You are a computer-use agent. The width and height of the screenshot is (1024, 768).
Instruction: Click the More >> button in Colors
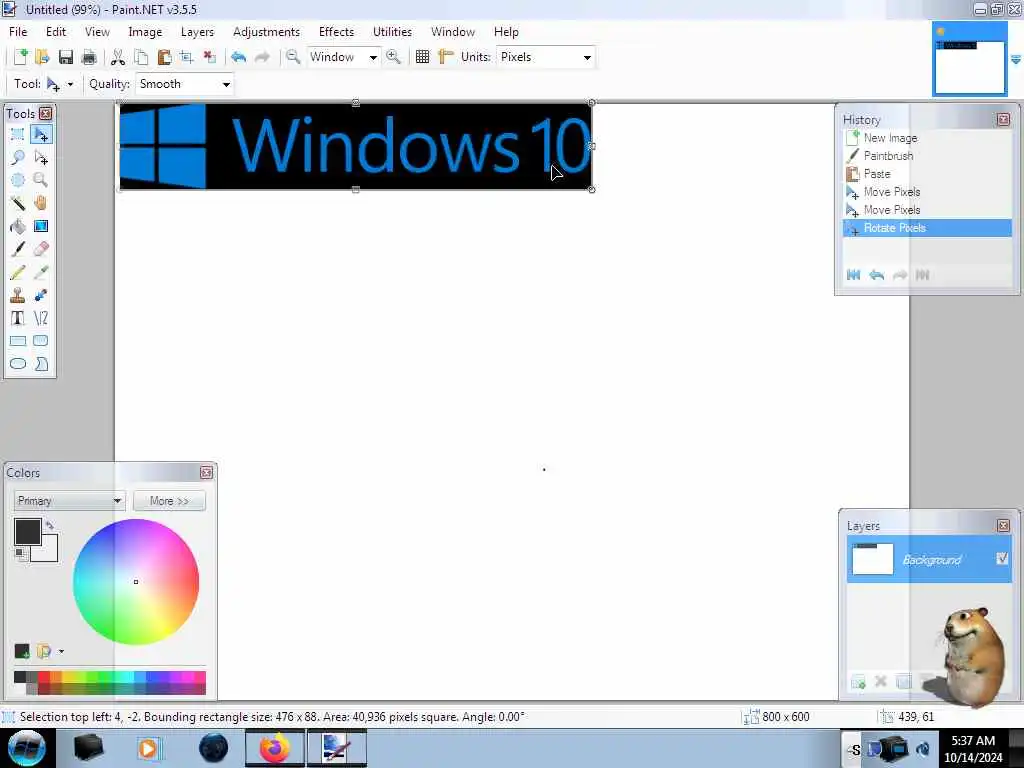pyautogui.click(x=169, y=501)
